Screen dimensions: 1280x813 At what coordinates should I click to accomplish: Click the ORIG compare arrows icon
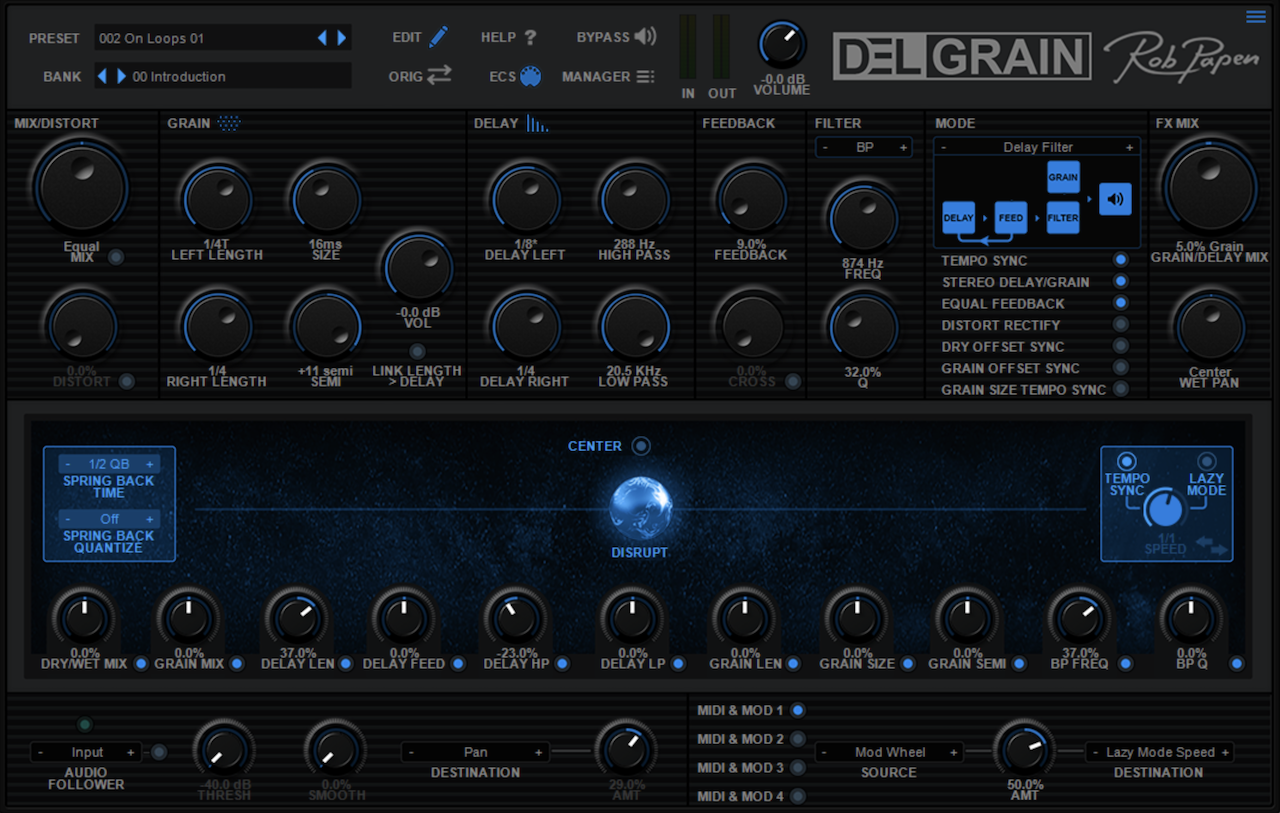point(439,75)
